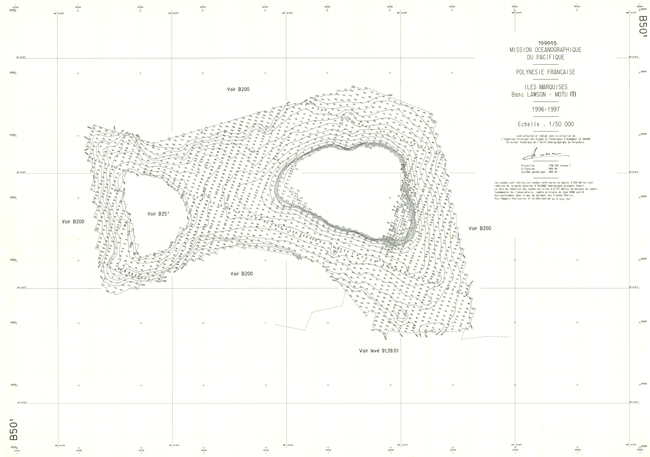650x457 pixels.
Task: Click 'Voir B200' label above the survey area
Action: pos(237,90)
